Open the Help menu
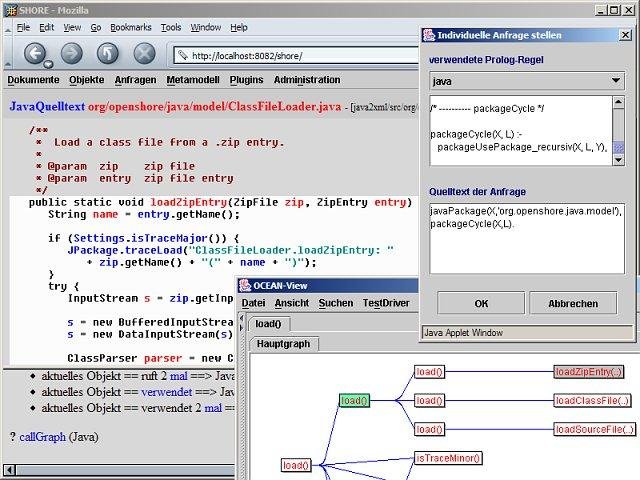Screen dimensions: 640x480 (239, 27)
